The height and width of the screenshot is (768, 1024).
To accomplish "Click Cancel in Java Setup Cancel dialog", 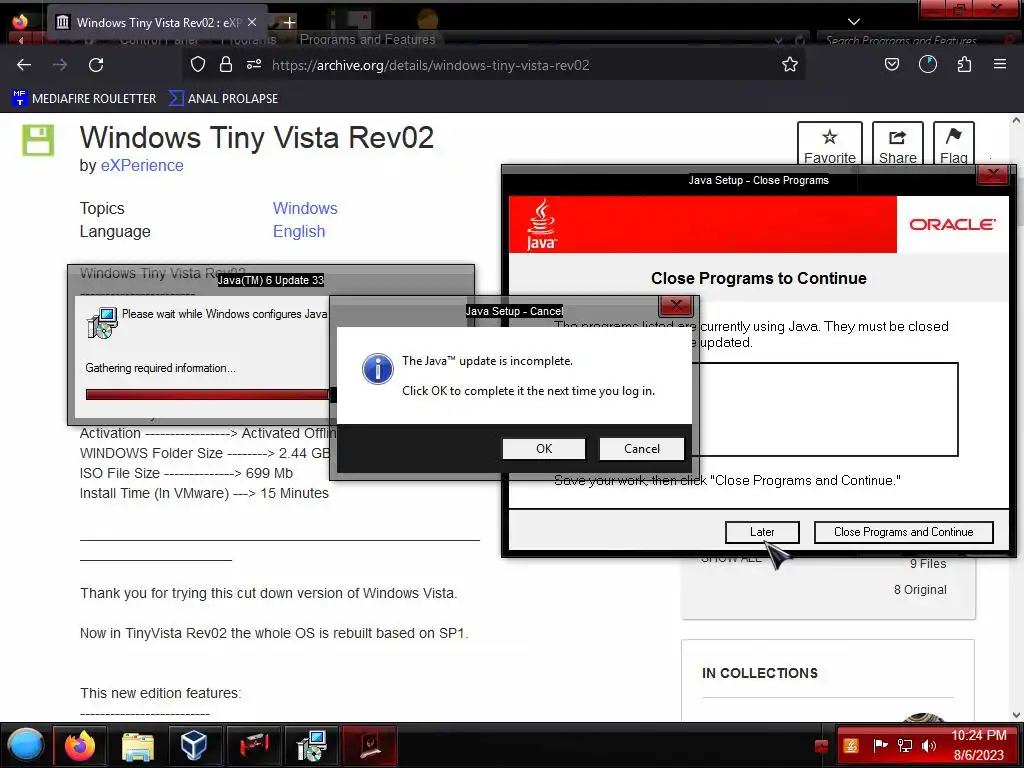I will click(641, 449).
